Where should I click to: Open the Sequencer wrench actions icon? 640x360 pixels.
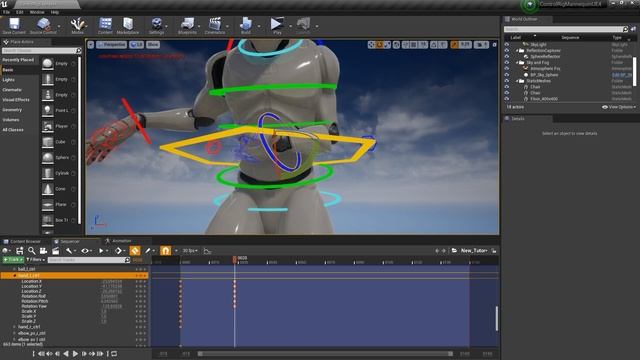click(x=69, y=251)
